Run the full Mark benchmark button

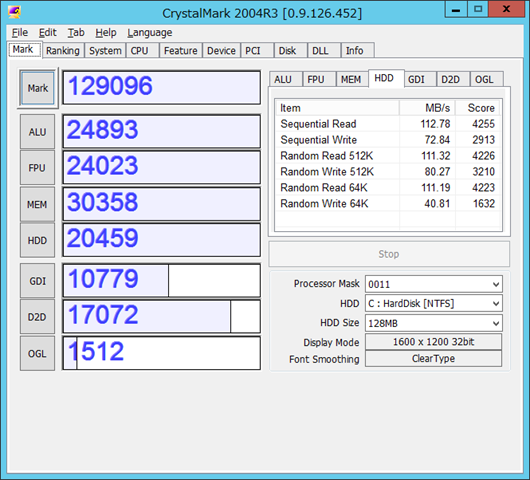click(38, 88)
